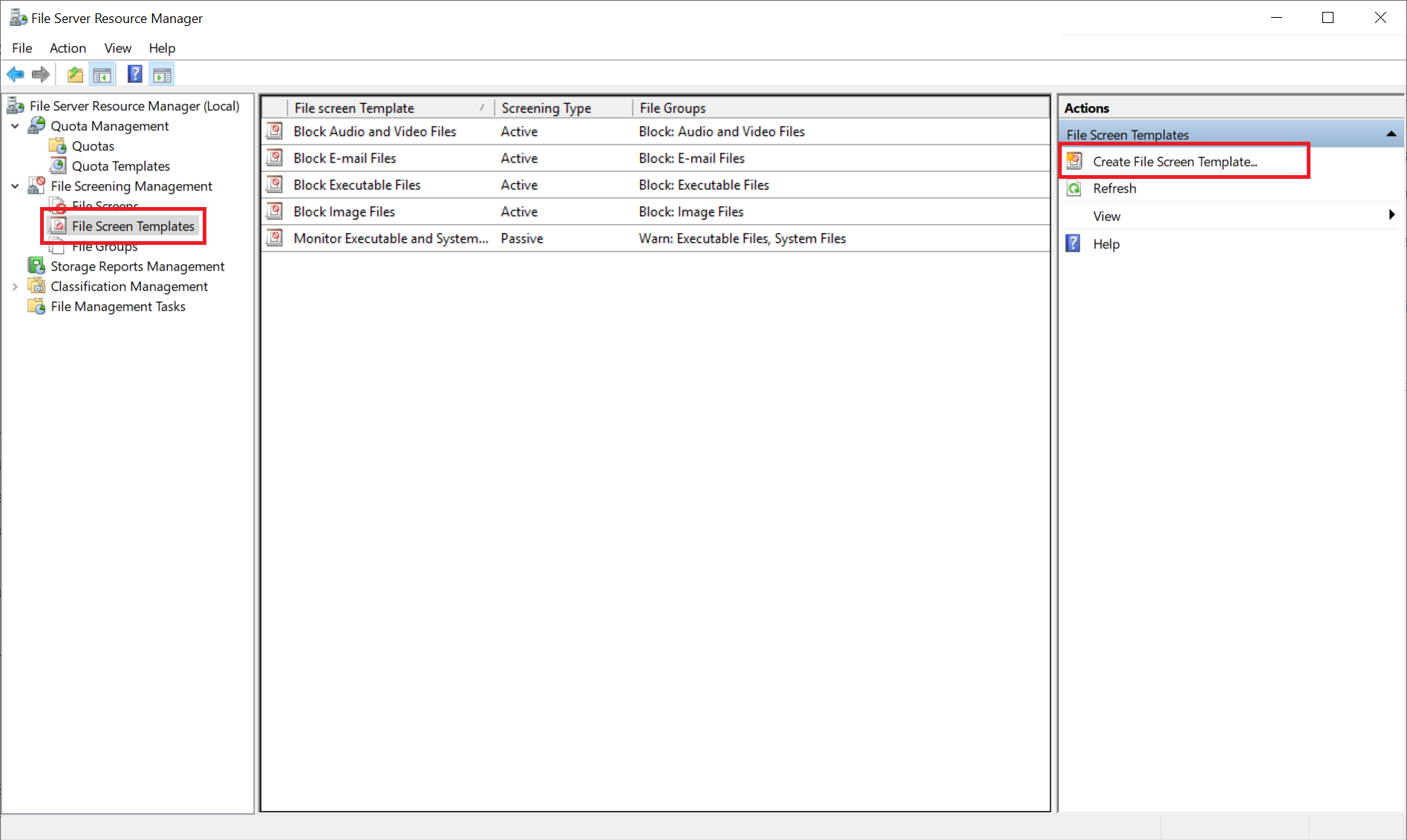Click the Monitor Executable and System row icon
The image size is (1407, 840).
click(275, 237)
